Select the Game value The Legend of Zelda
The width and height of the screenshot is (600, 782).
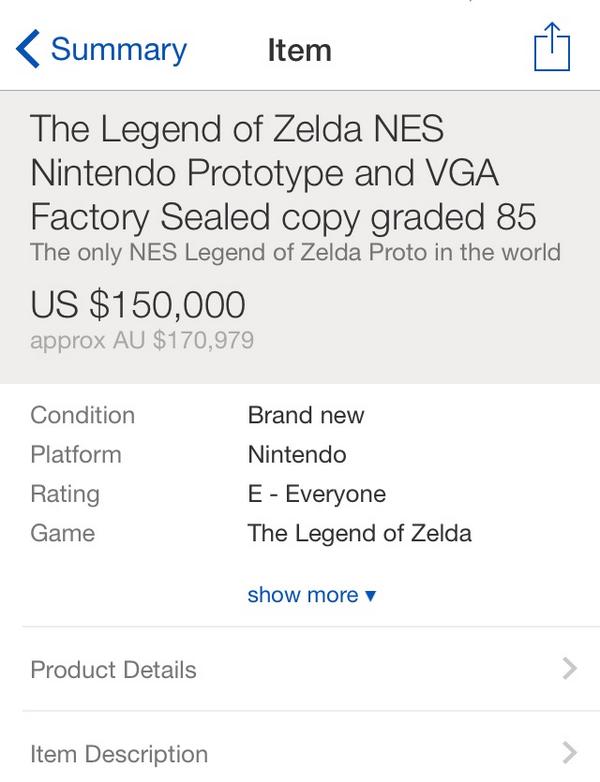click(x=360, y=533)
